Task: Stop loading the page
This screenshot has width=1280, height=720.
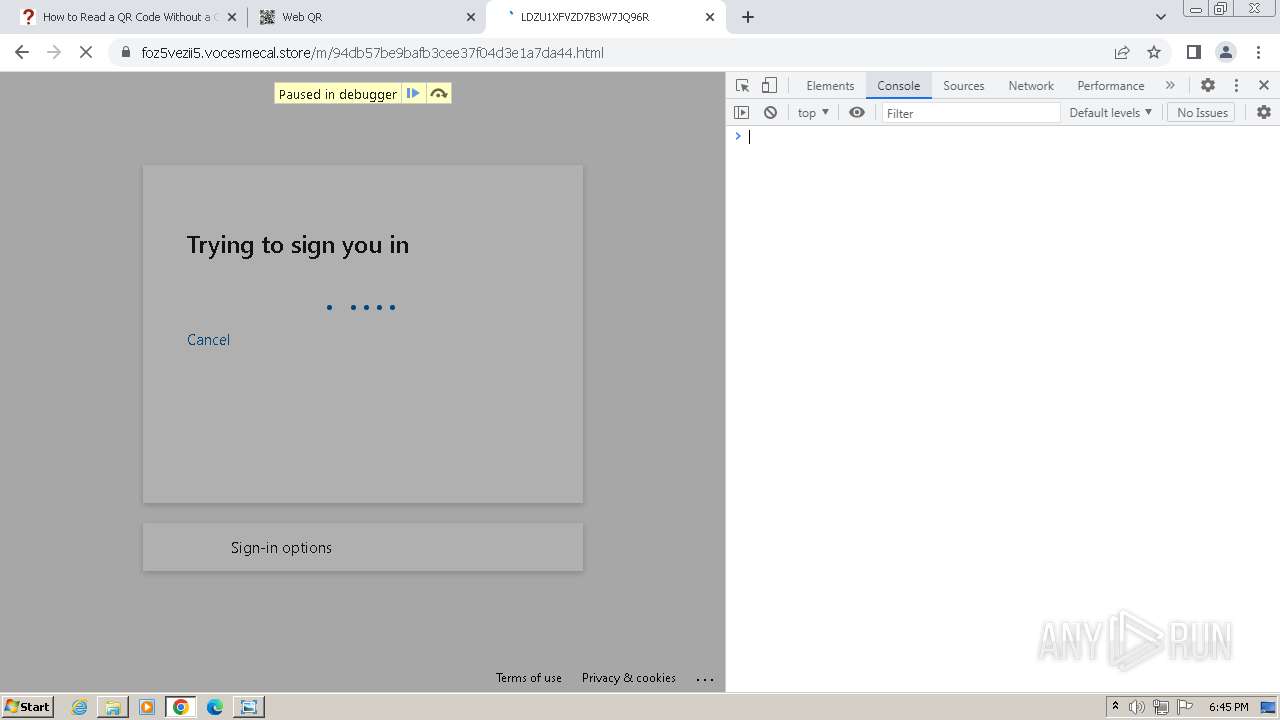Action: pos(86,52)
